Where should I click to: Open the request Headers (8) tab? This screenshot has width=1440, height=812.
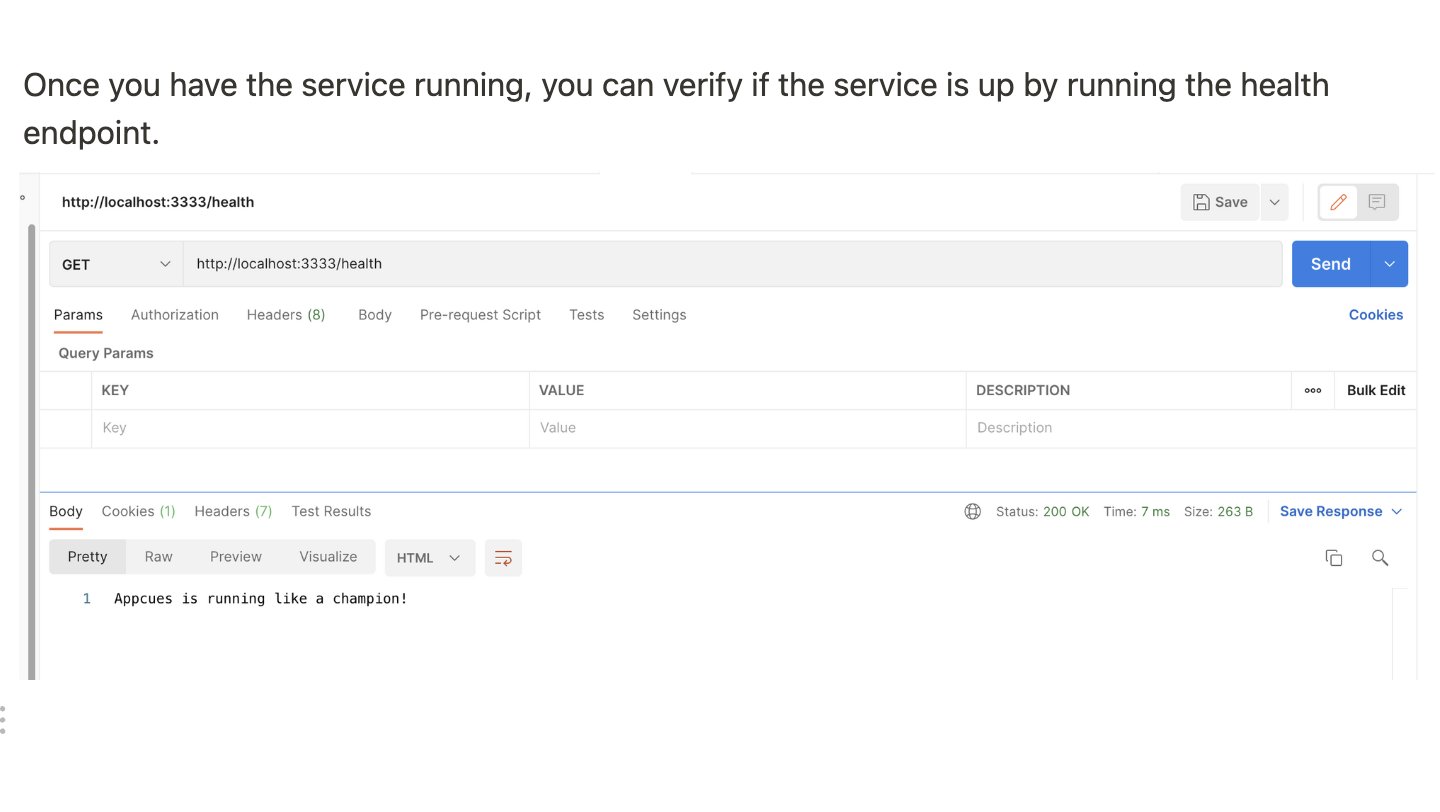(286, 315)
